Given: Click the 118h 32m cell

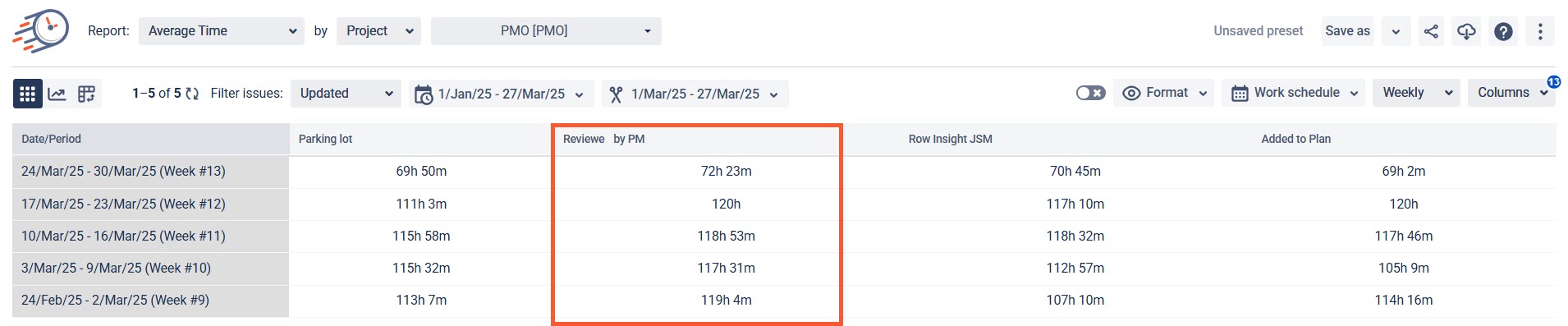Looking at the screenshot, I should 1075,236.
